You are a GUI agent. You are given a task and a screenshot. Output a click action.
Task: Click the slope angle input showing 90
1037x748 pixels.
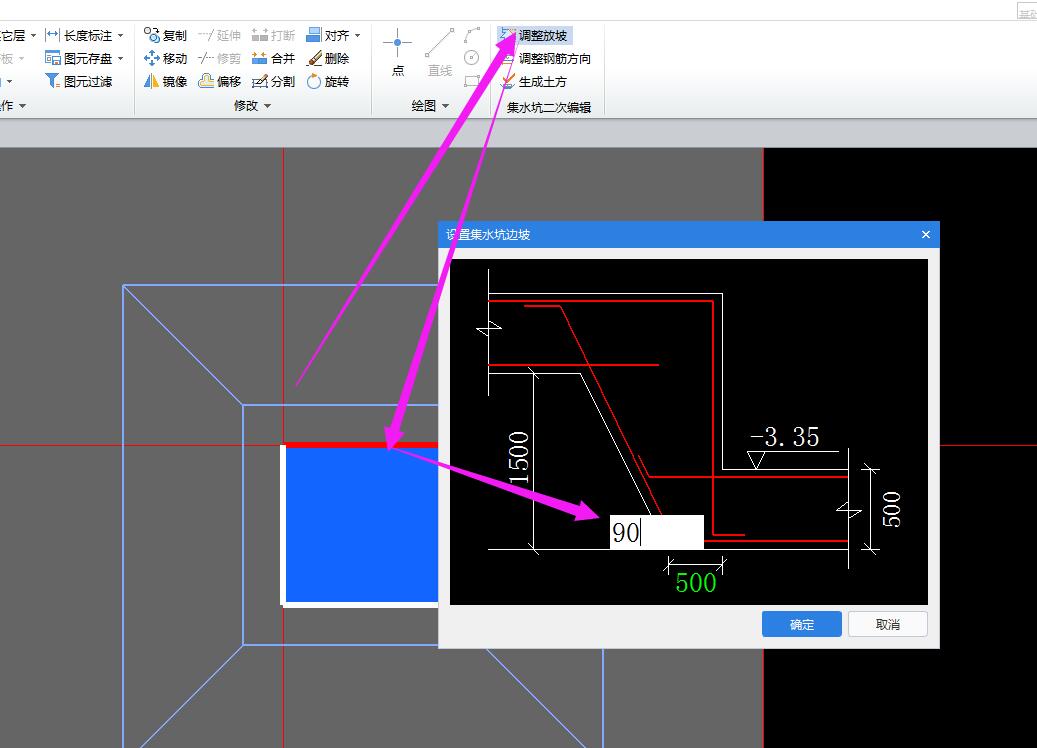point(656,532)
